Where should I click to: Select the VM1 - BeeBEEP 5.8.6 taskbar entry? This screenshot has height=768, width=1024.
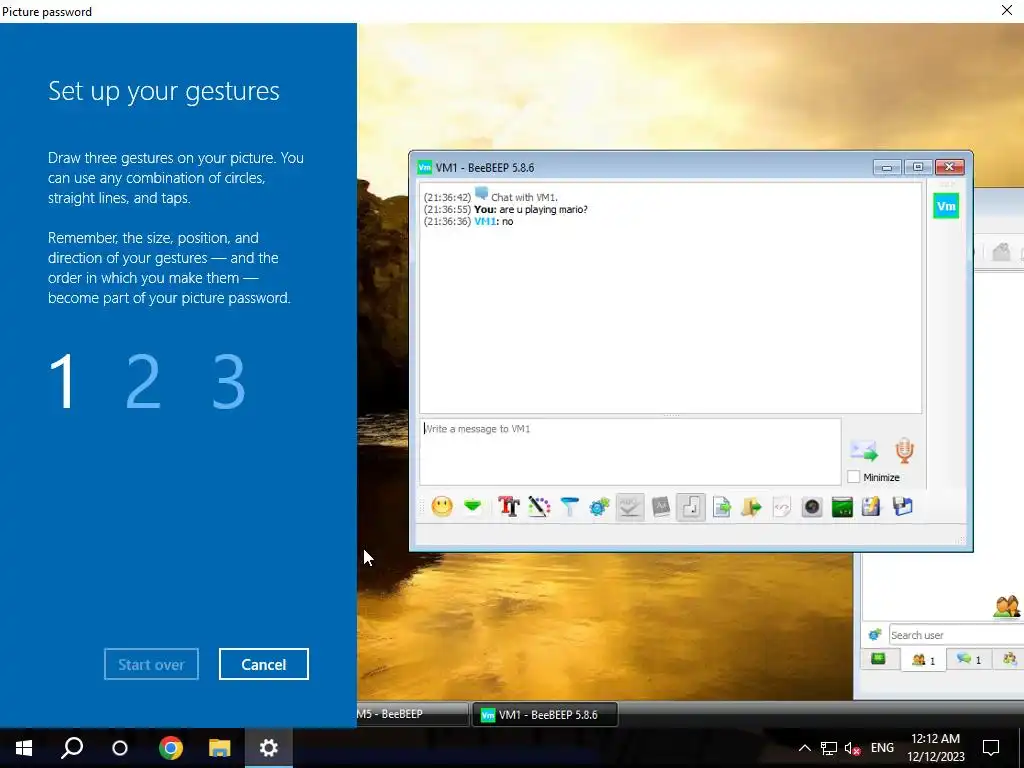point(544,714)
